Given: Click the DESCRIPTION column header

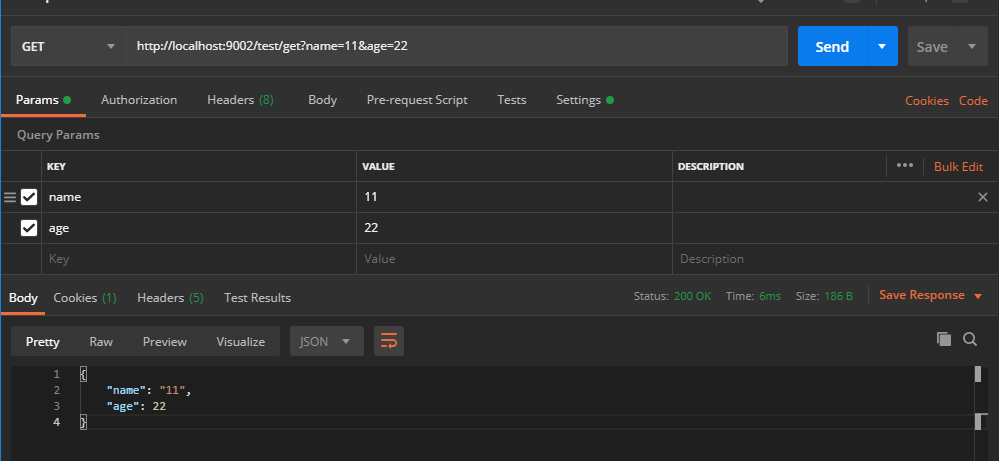Looking at the screenshot, I should tap(710, 167).
